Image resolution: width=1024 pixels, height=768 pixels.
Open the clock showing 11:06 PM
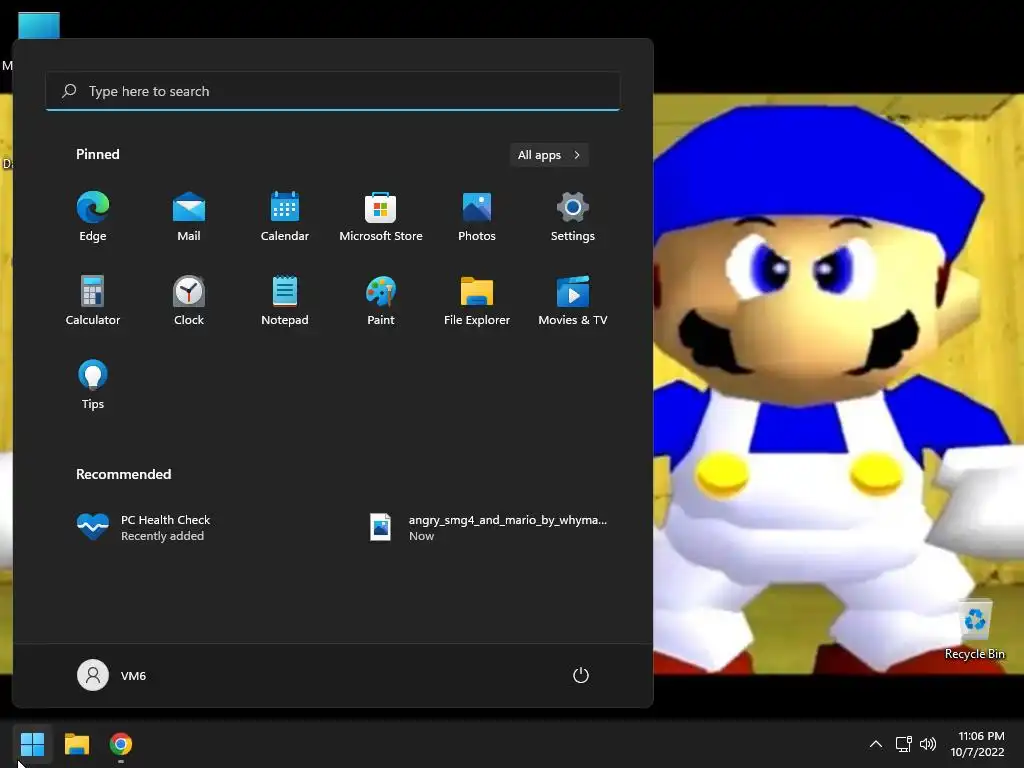(978, 744)
